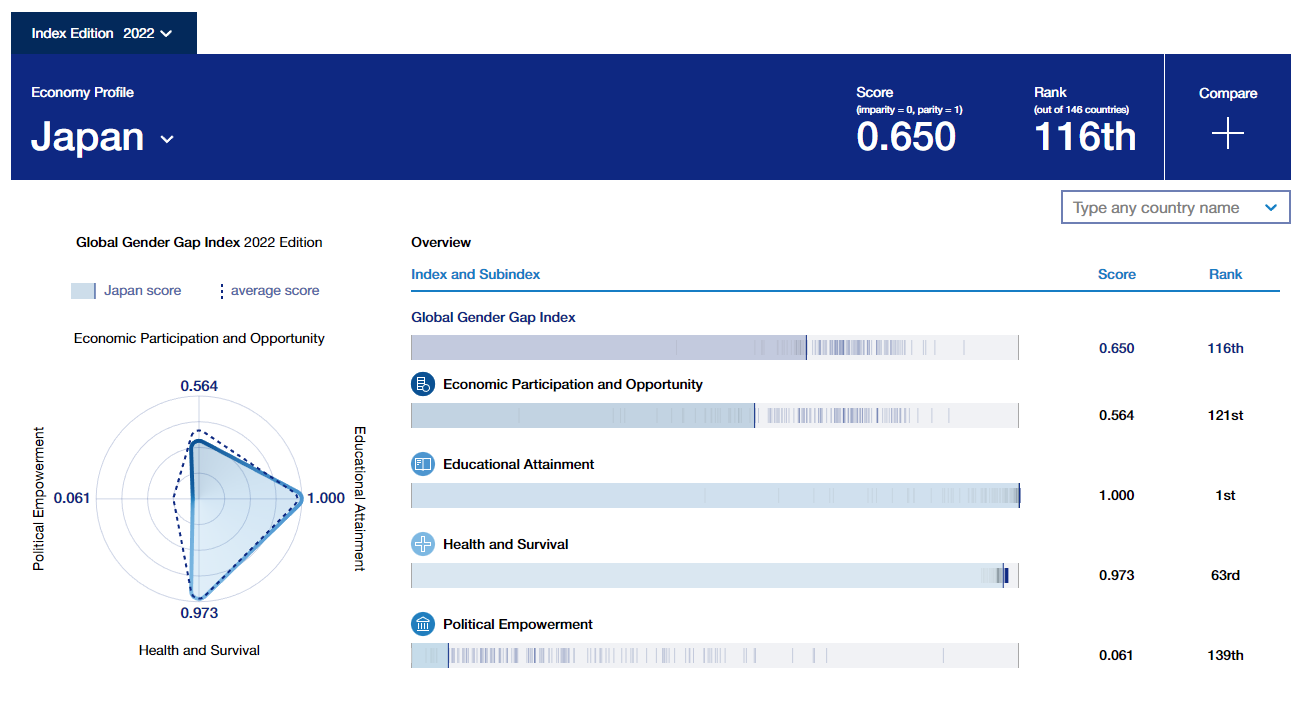The height and width of the screenshot is (721, 1303).
Task: Click the Compare label
Action: click(x=1228, y=93)
